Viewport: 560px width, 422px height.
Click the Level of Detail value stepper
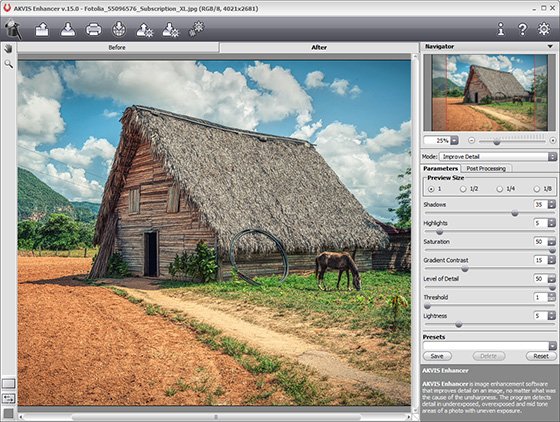552,278
